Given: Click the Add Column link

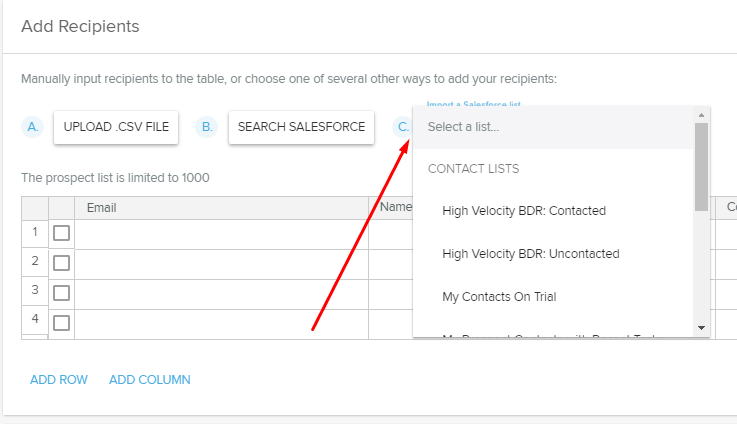Looking at the screenshot, I should coord(150,380).
